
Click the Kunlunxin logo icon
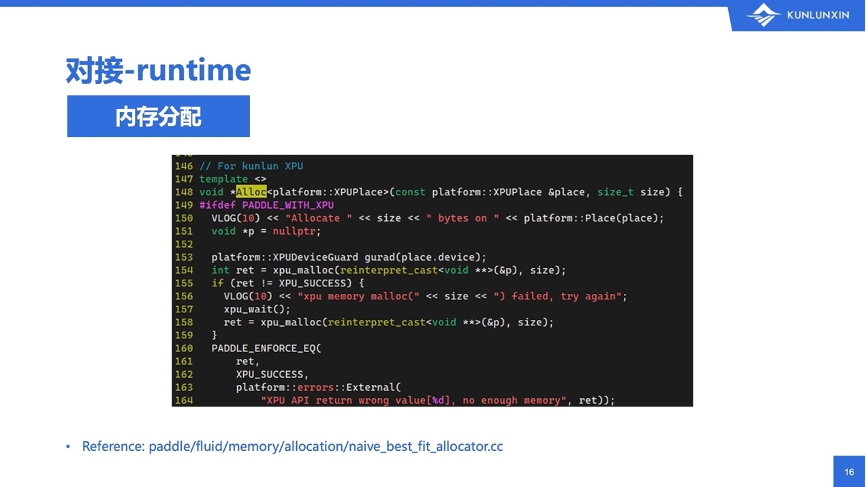point(763,15)
